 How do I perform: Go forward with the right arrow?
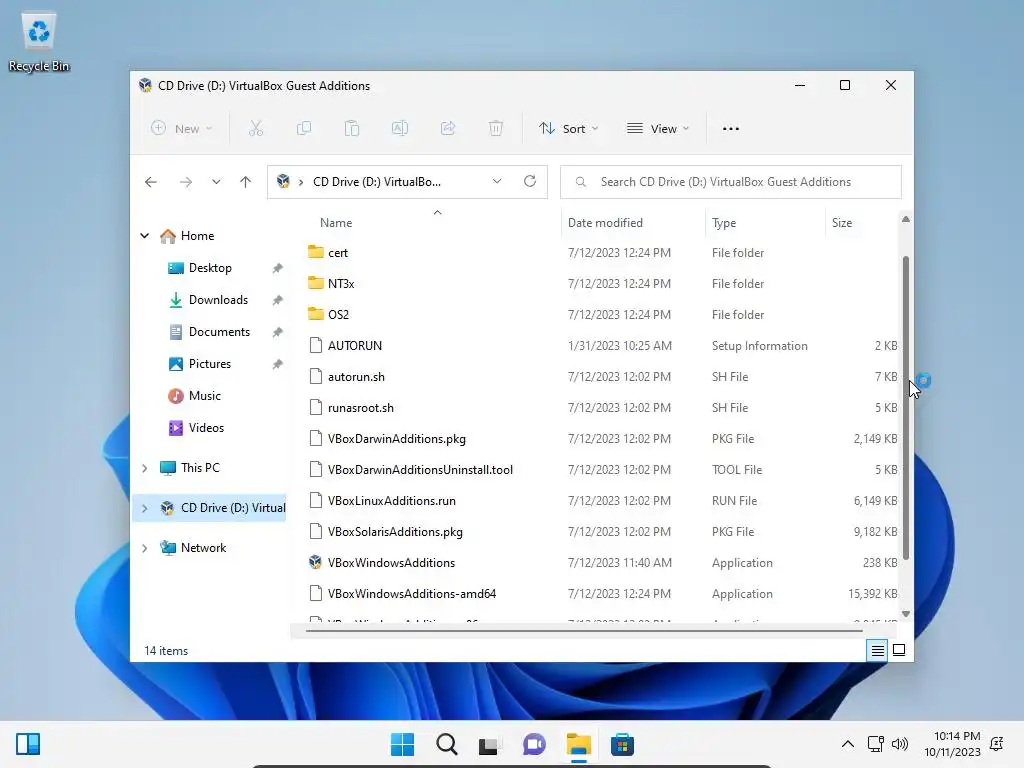186,182
